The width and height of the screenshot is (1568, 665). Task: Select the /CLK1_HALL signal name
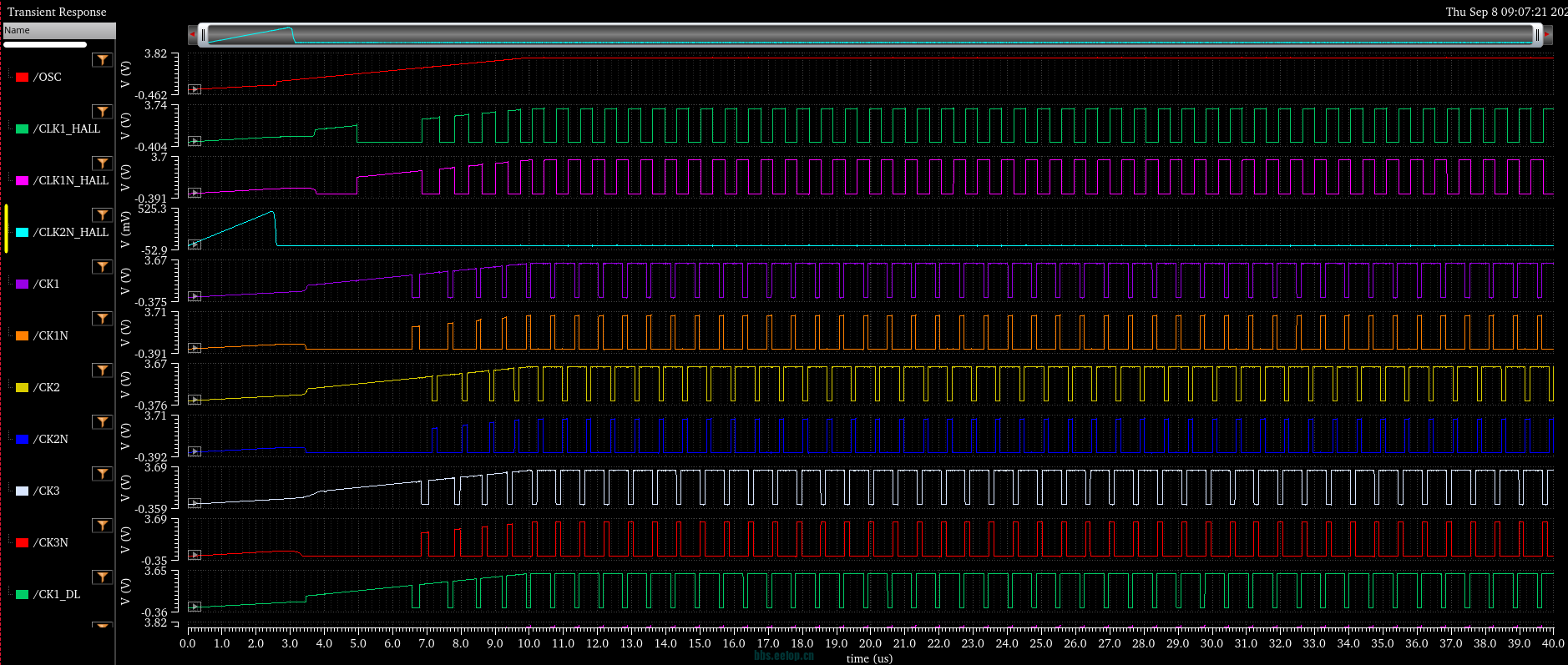[x=67, y=128]
